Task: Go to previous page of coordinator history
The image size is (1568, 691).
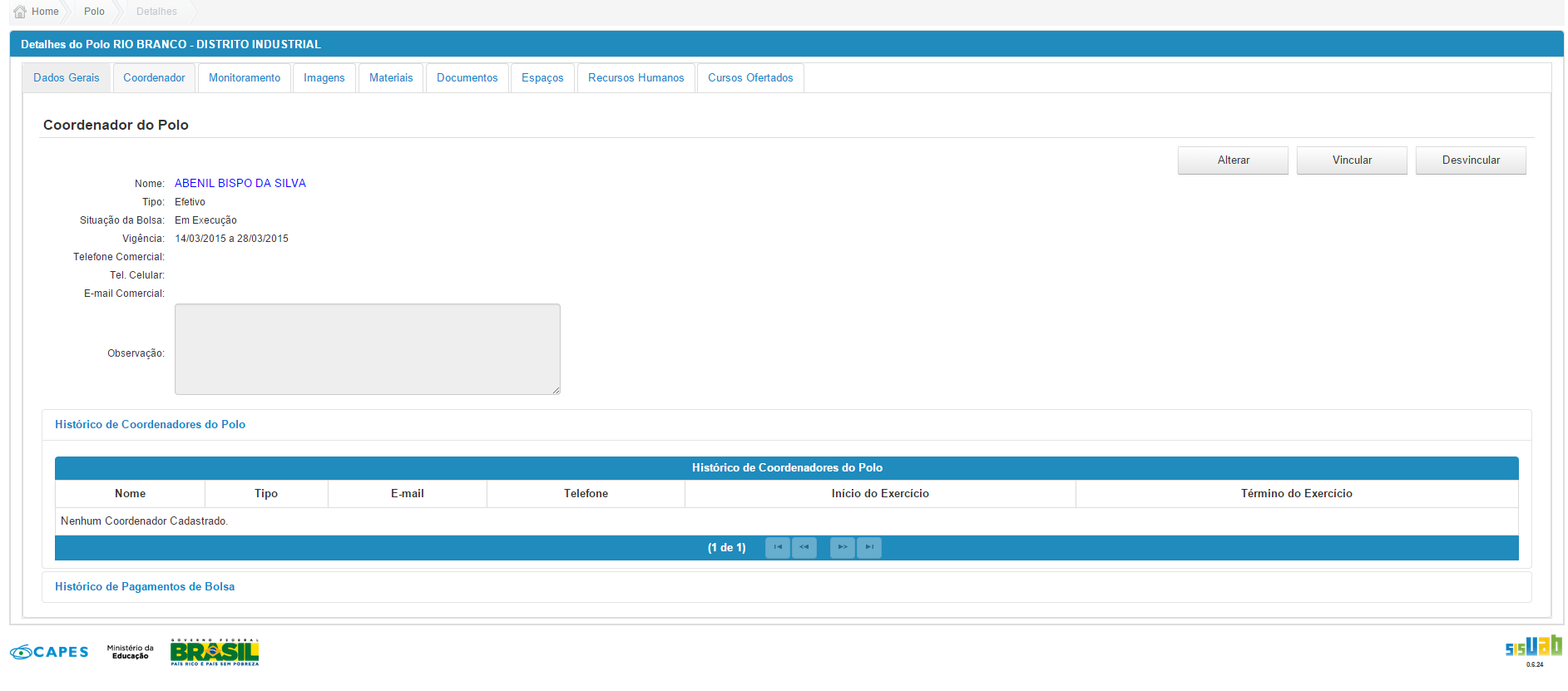Action: pyautogui.click(x=804, y=547)
